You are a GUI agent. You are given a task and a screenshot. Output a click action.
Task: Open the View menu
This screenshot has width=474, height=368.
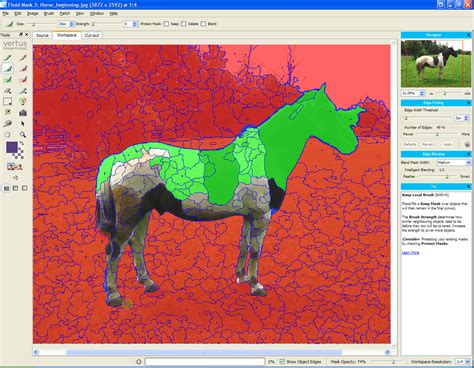point(80,14)
